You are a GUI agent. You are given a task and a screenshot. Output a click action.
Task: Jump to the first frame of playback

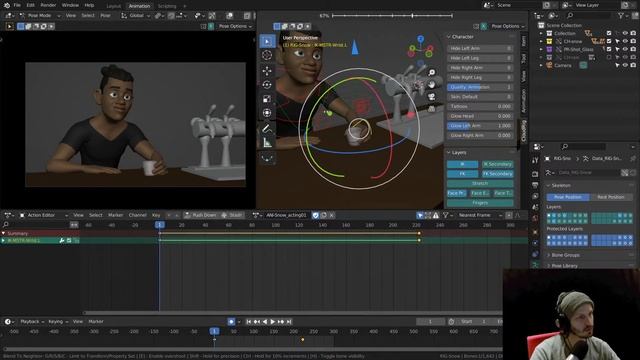pos(249,322)
